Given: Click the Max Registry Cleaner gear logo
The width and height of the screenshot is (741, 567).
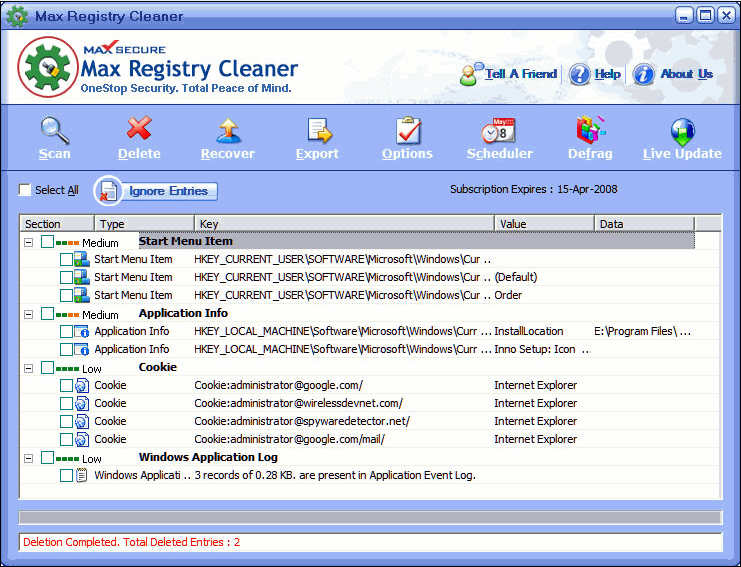Looking at the screenshot, I should click(48, 67).
